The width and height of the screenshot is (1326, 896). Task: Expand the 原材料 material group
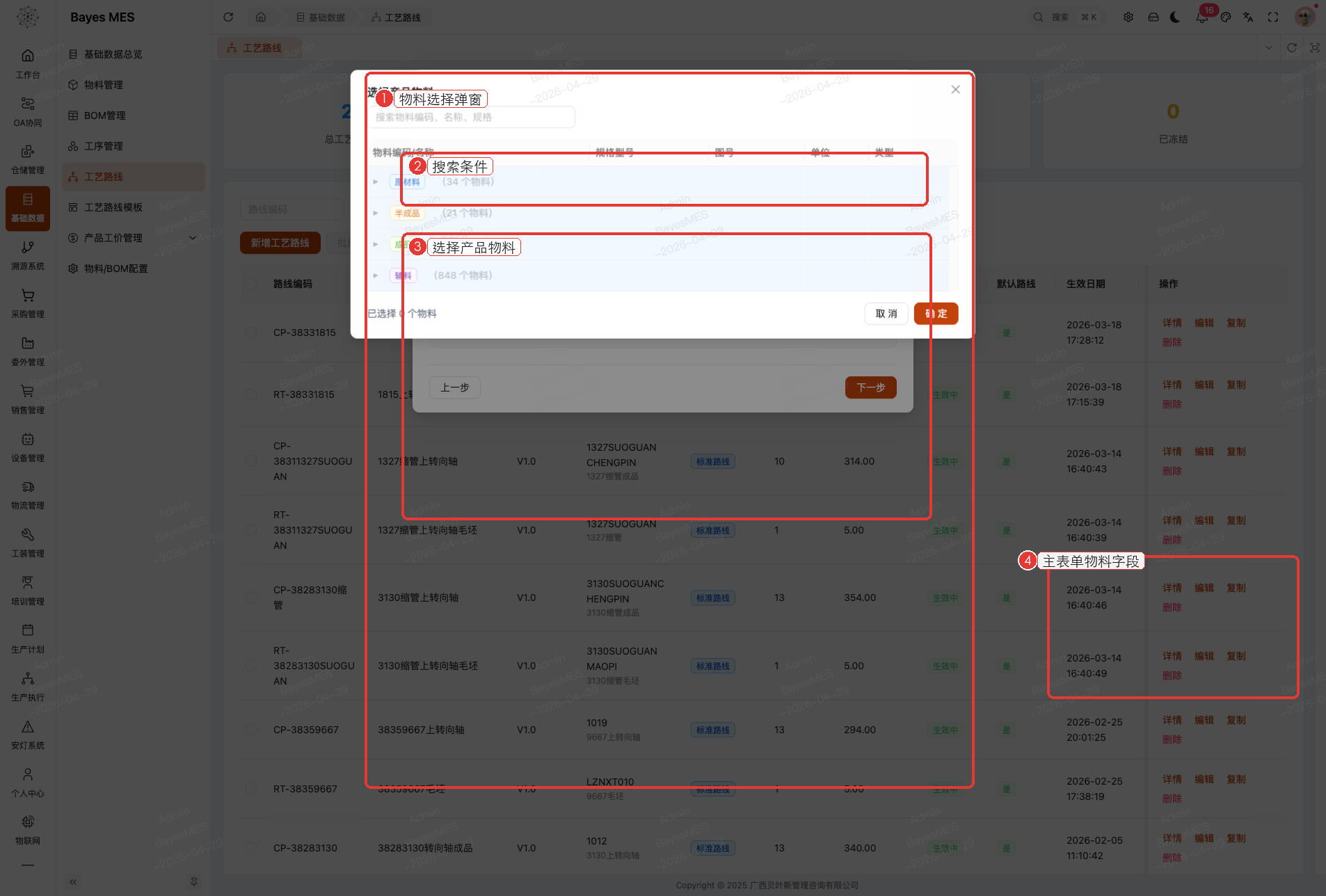[376, 182]
